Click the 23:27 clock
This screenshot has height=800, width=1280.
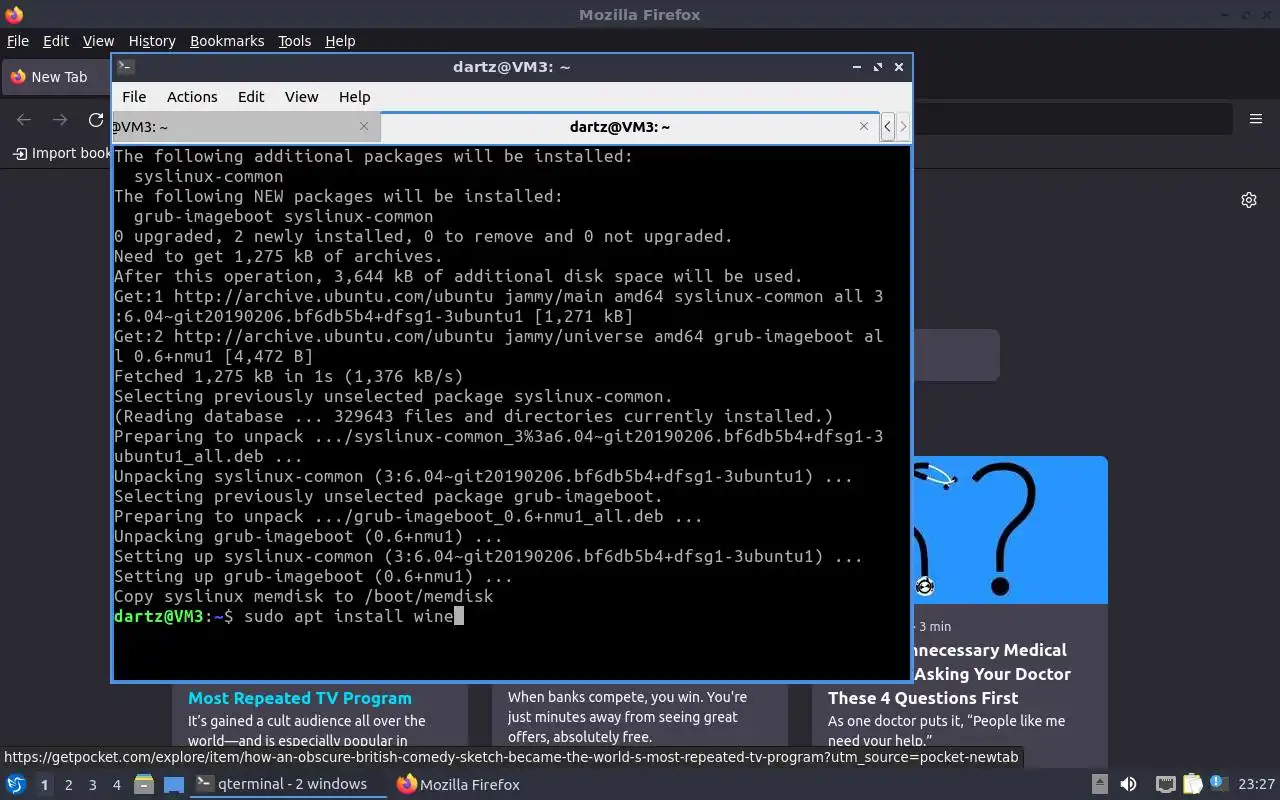pos(1256,784)
